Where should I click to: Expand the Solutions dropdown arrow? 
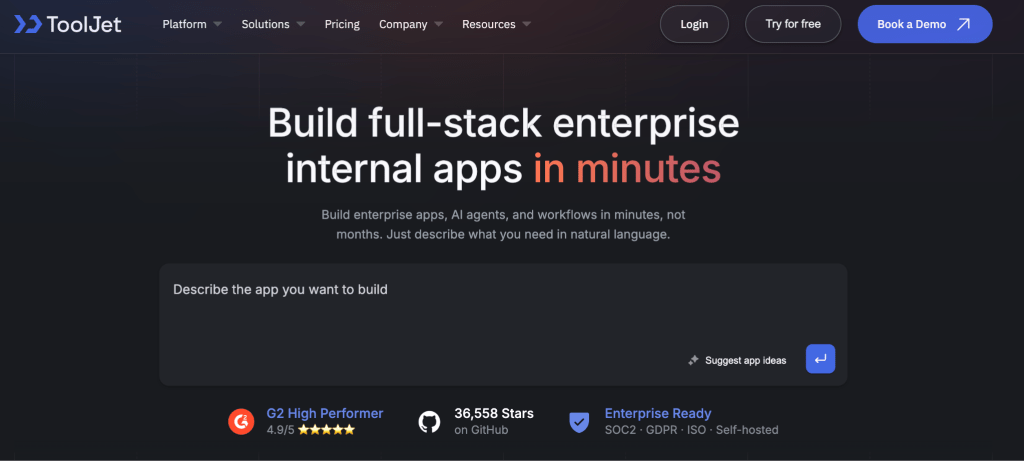(x=300, y=25)
